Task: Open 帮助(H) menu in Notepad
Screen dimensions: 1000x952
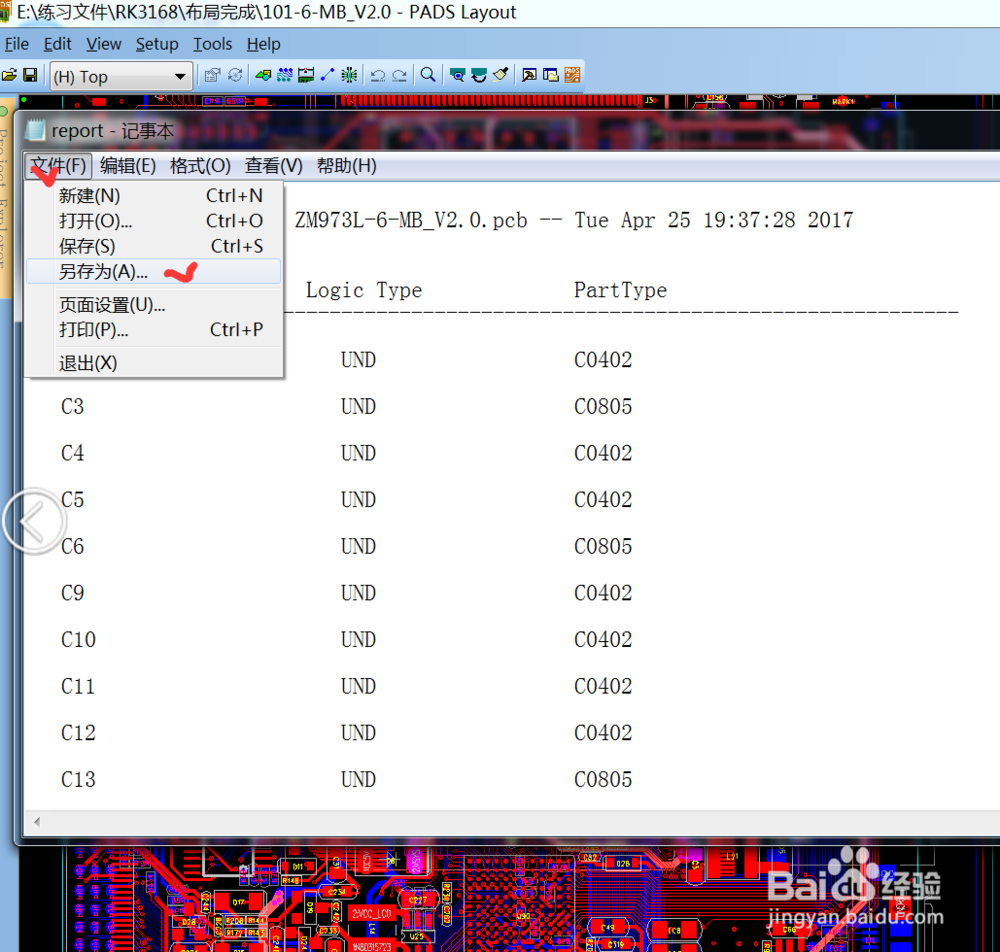Action: pyautogui.click(x=346, y=166)
